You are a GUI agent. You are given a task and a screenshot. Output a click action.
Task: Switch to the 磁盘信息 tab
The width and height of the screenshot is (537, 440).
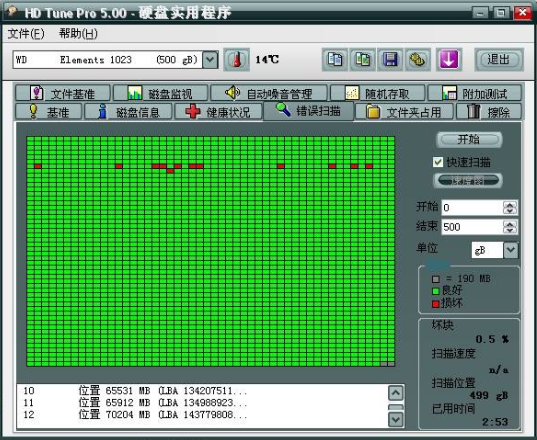point(128,112)
